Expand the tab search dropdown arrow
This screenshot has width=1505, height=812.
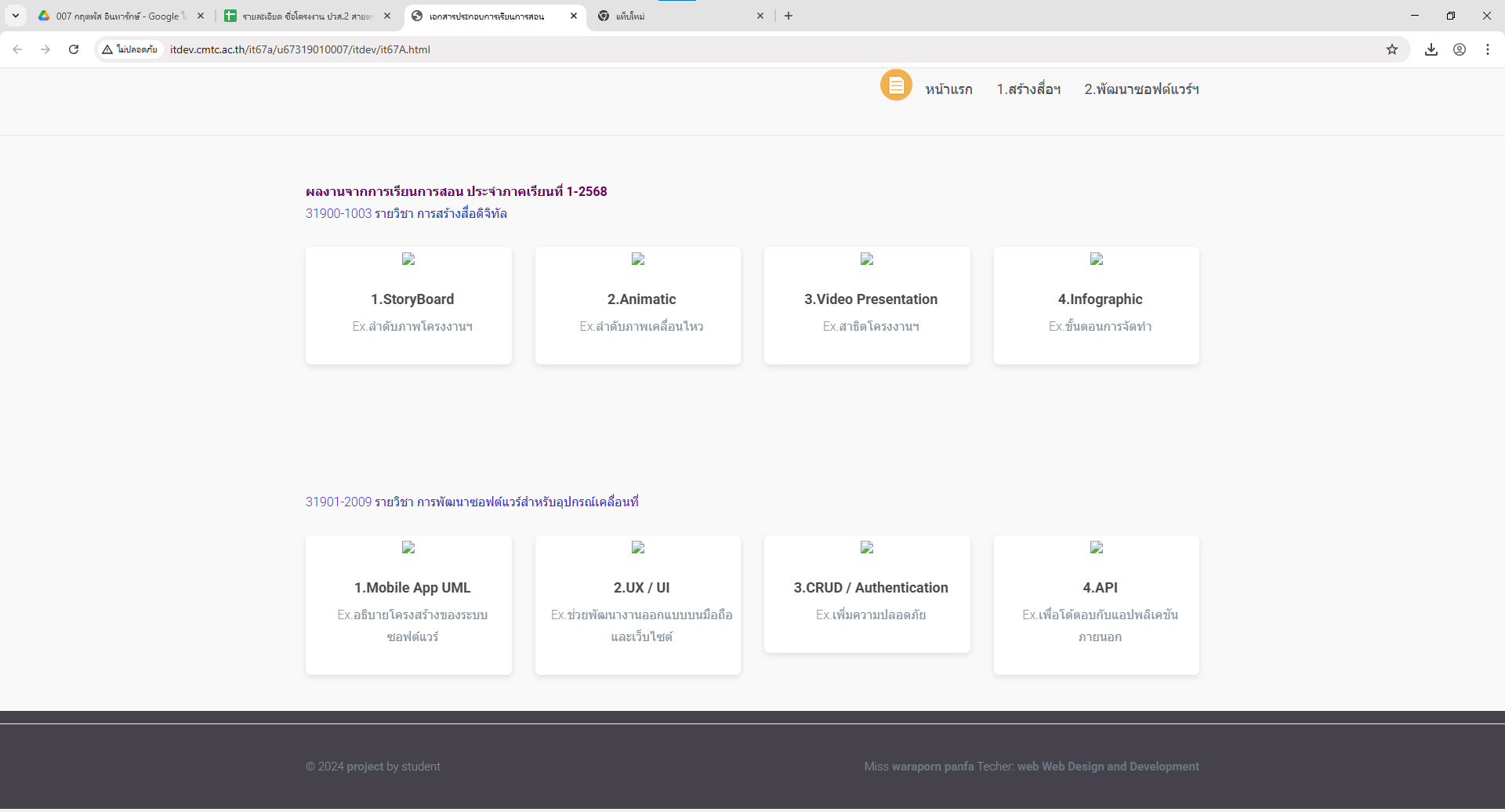16,16
